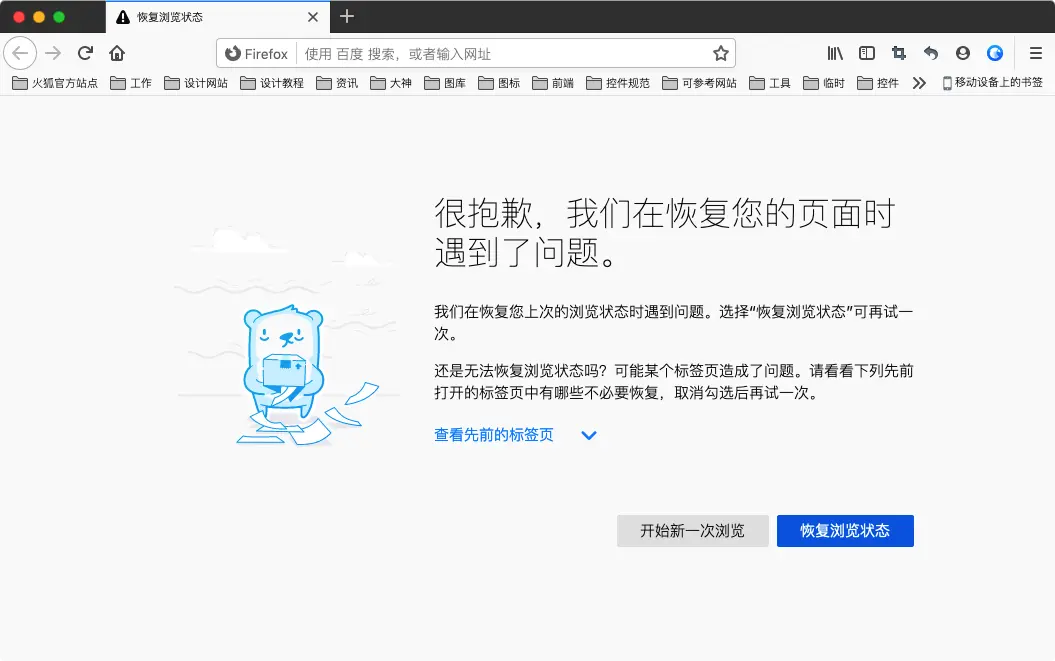Open 大神 bookmark folder
This screenshot has height=661, width=1055.
[x=392, y=83]
